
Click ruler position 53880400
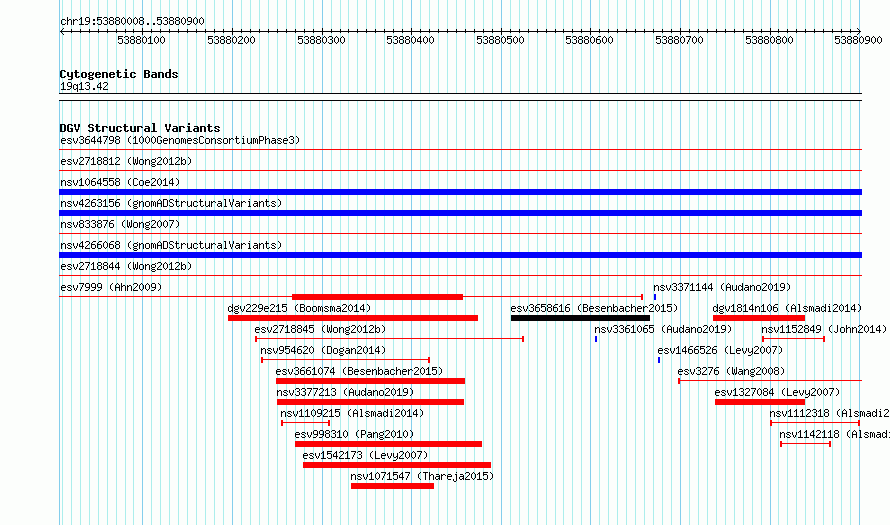tap(410, 40)
